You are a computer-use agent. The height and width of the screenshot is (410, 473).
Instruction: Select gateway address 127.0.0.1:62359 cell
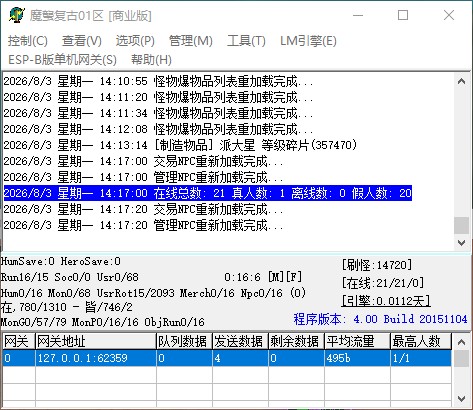point(96,358)
